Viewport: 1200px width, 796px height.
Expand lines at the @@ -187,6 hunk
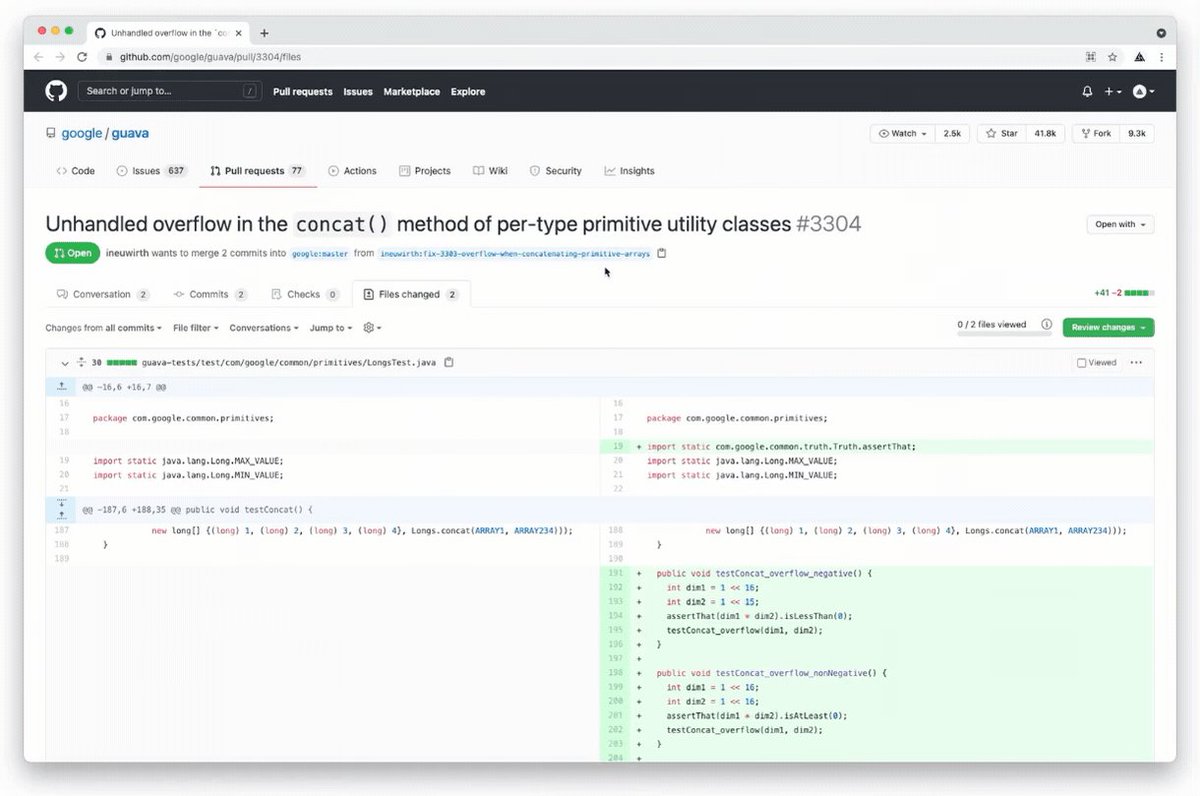click(x=62, y=510)
